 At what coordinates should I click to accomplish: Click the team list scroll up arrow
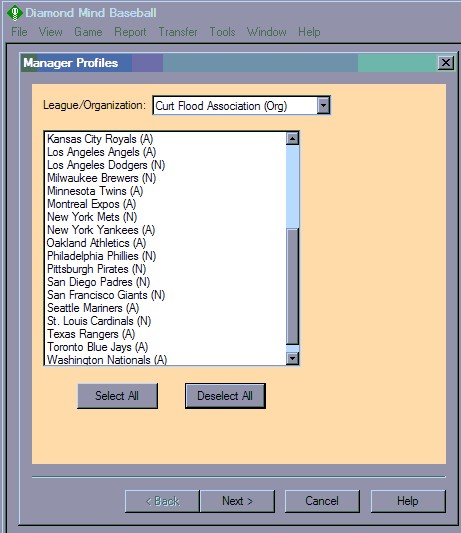click(292, 138)
